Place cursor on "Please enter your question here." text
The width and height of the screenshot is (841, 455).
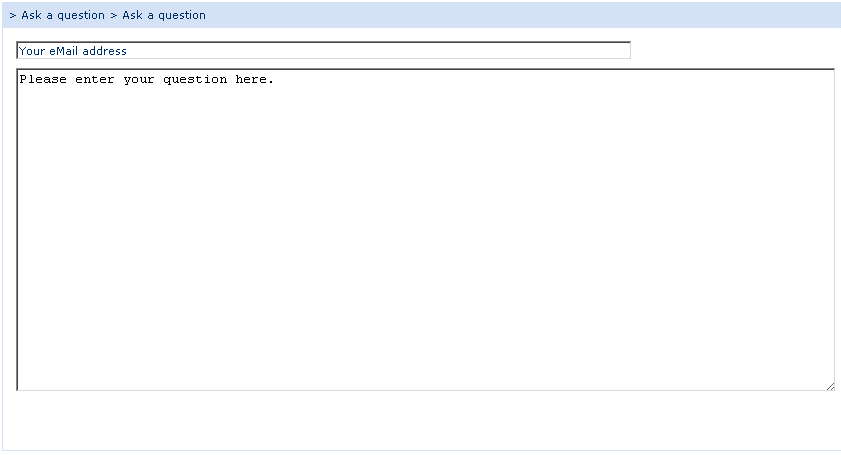pos(146,79)
